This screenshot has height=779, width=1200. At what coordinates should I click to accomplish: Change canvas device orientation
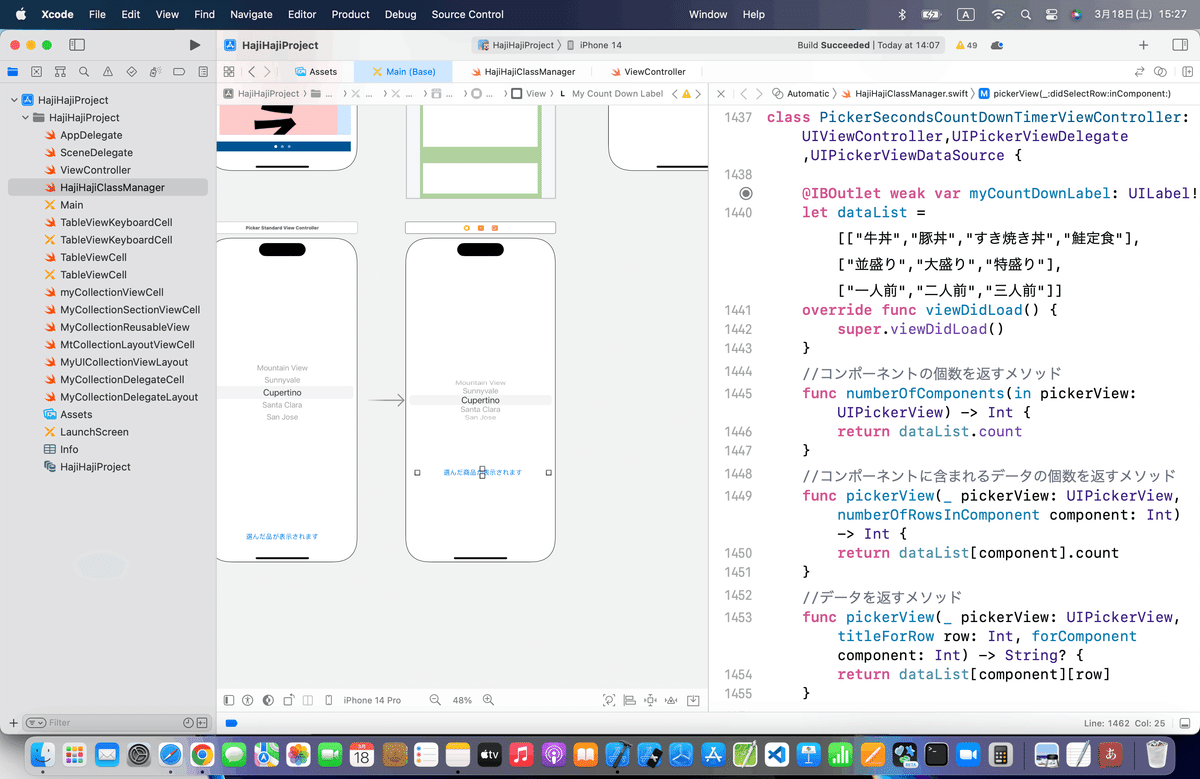click(288, 700)
